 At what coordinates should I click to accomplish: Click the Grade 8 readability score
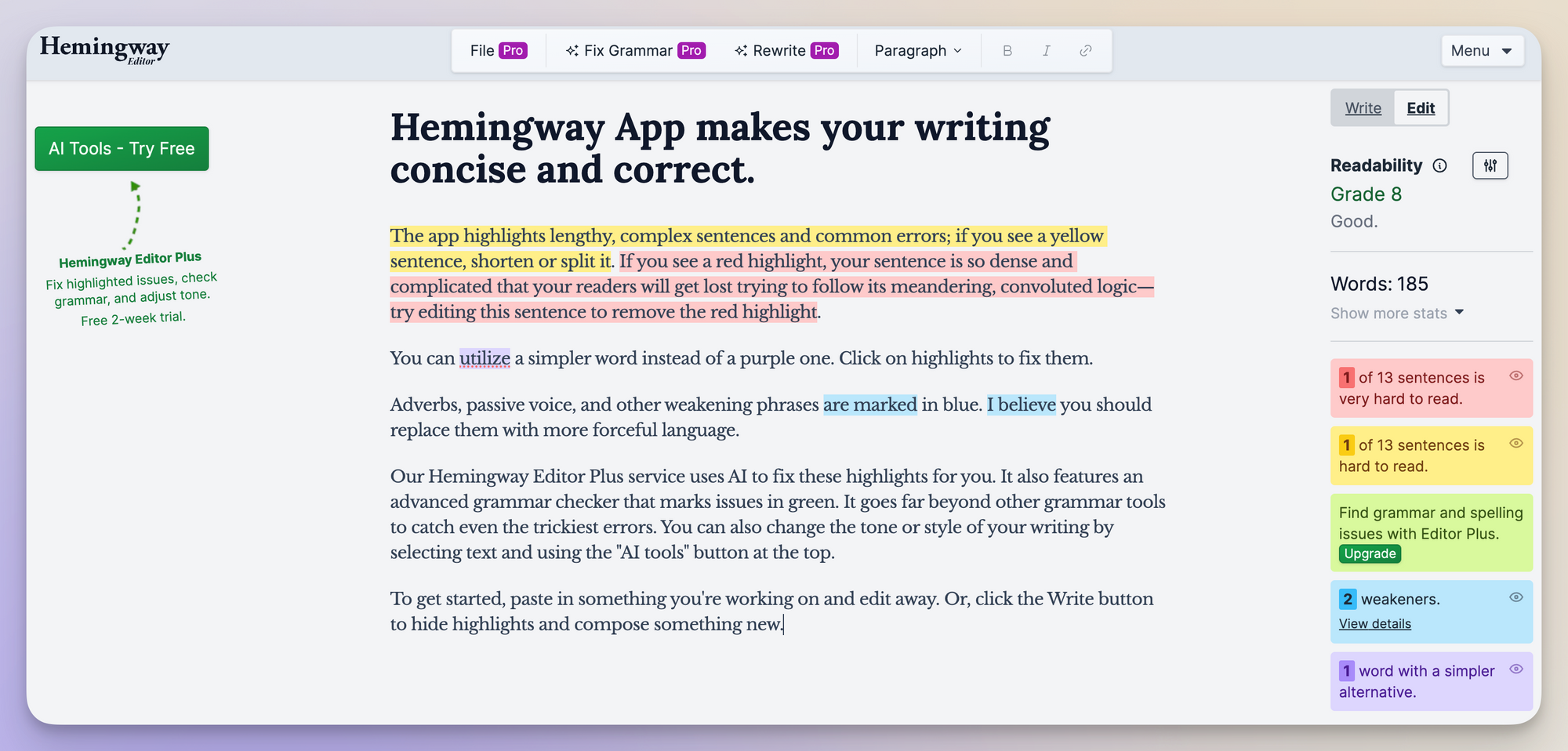[x=1366, y=194]
